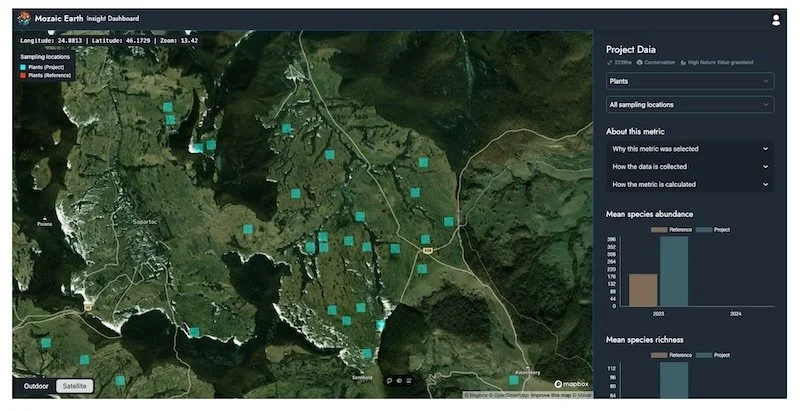Click the Conservation project type icon
800x411 pixels.
click(x=639, y=62)
